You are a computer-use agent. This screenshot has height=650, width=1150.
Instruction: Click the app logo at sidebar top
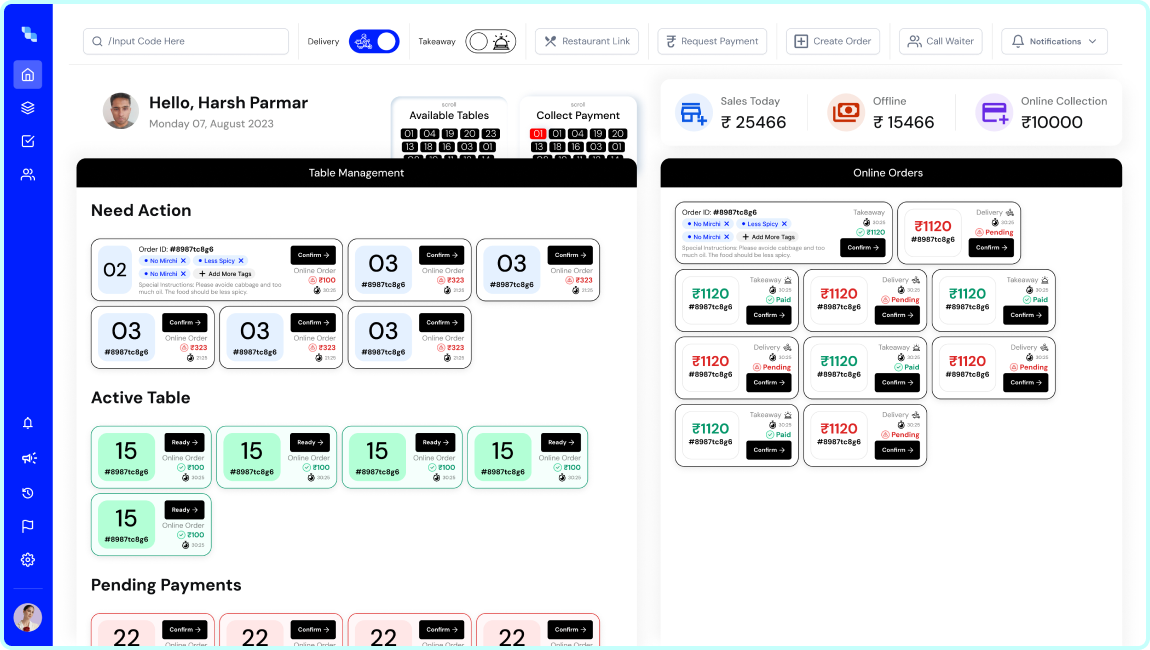pos(29,34)
